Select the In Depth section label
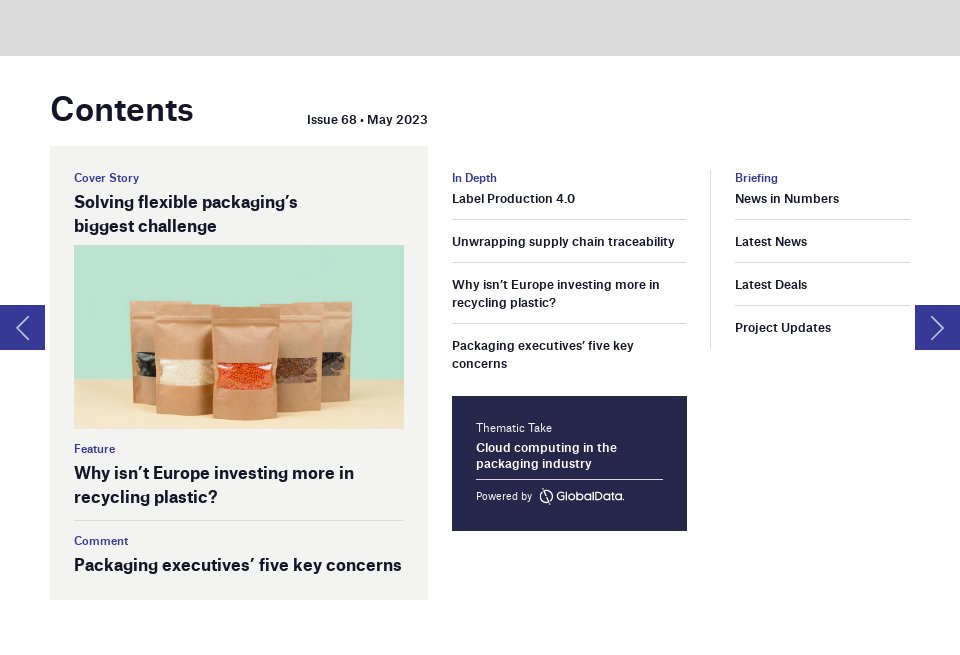960x655 pixels. tap(474, 178)
